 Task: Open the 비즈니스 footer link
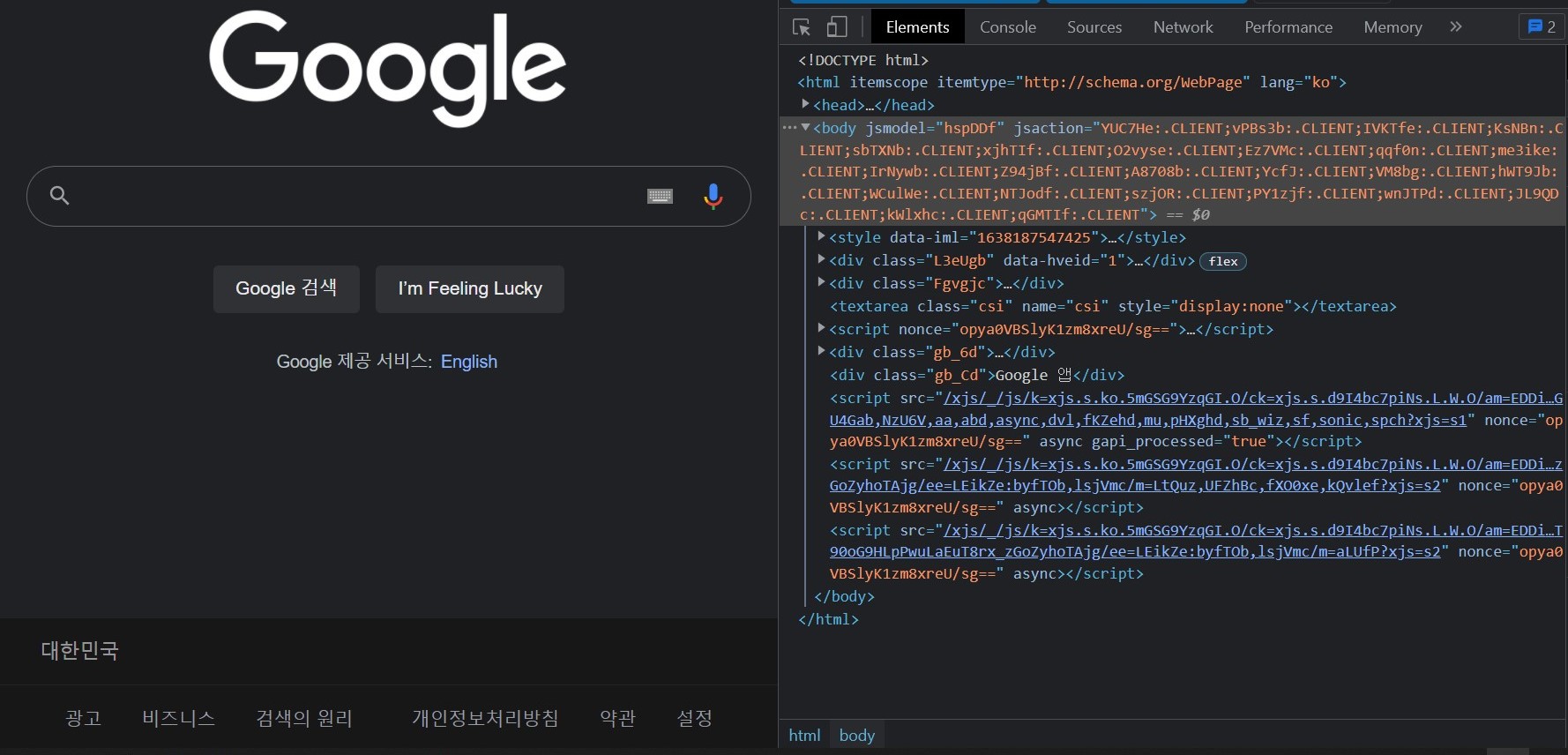pyautogui.click(x=178, y=718)
